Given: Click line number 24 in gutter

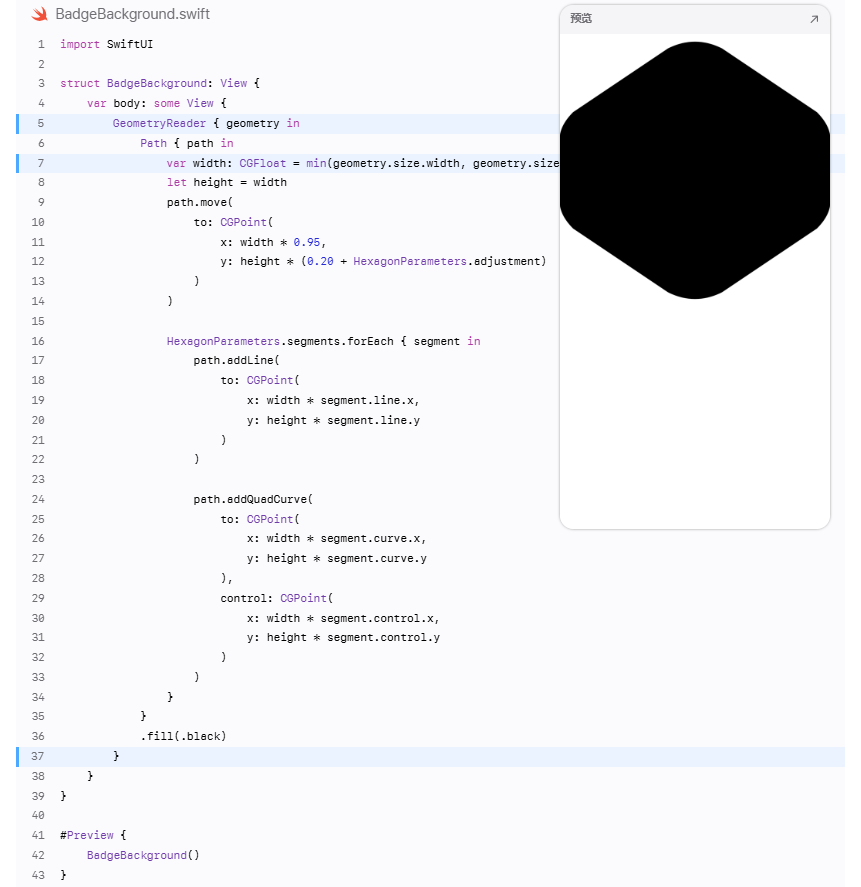Looking at the screenshot, I should (x=37, y=499).
